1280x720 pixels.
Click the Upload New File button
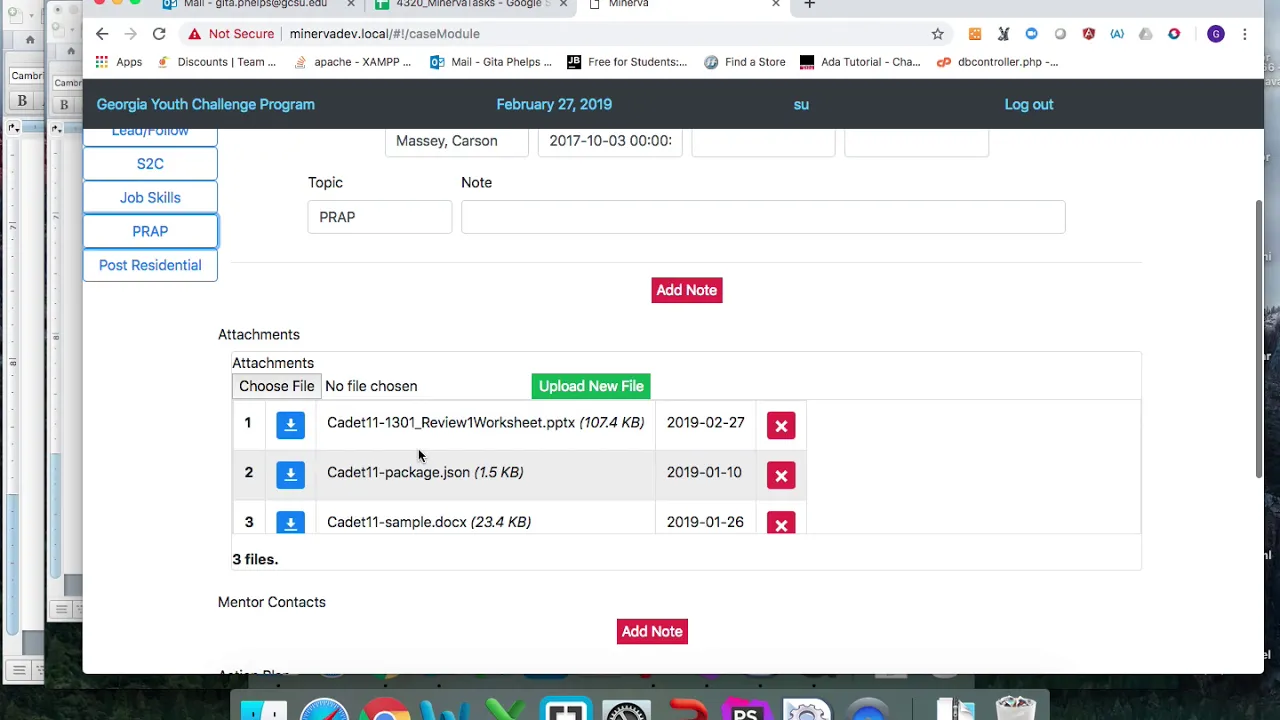tap(591, 386)
